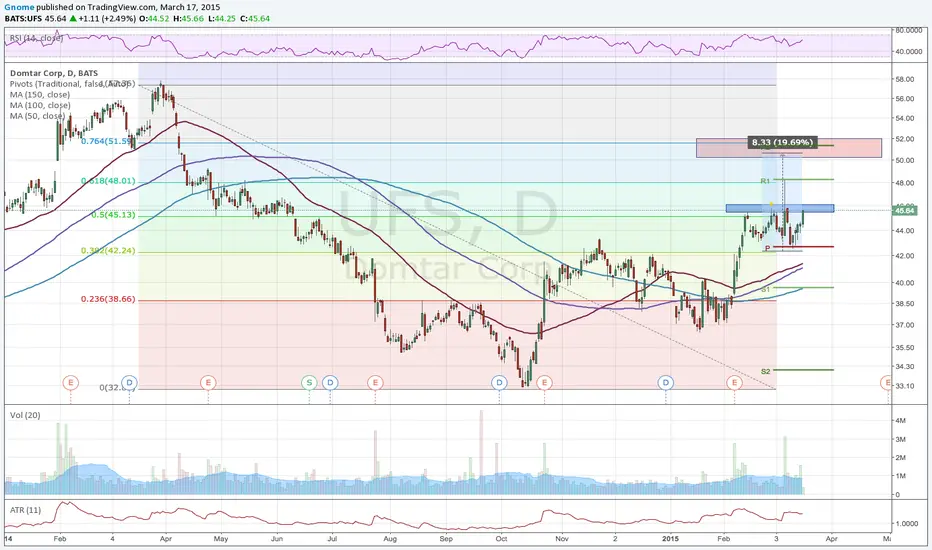
Task: Click the C:45.64 close value
Action: 255,18
